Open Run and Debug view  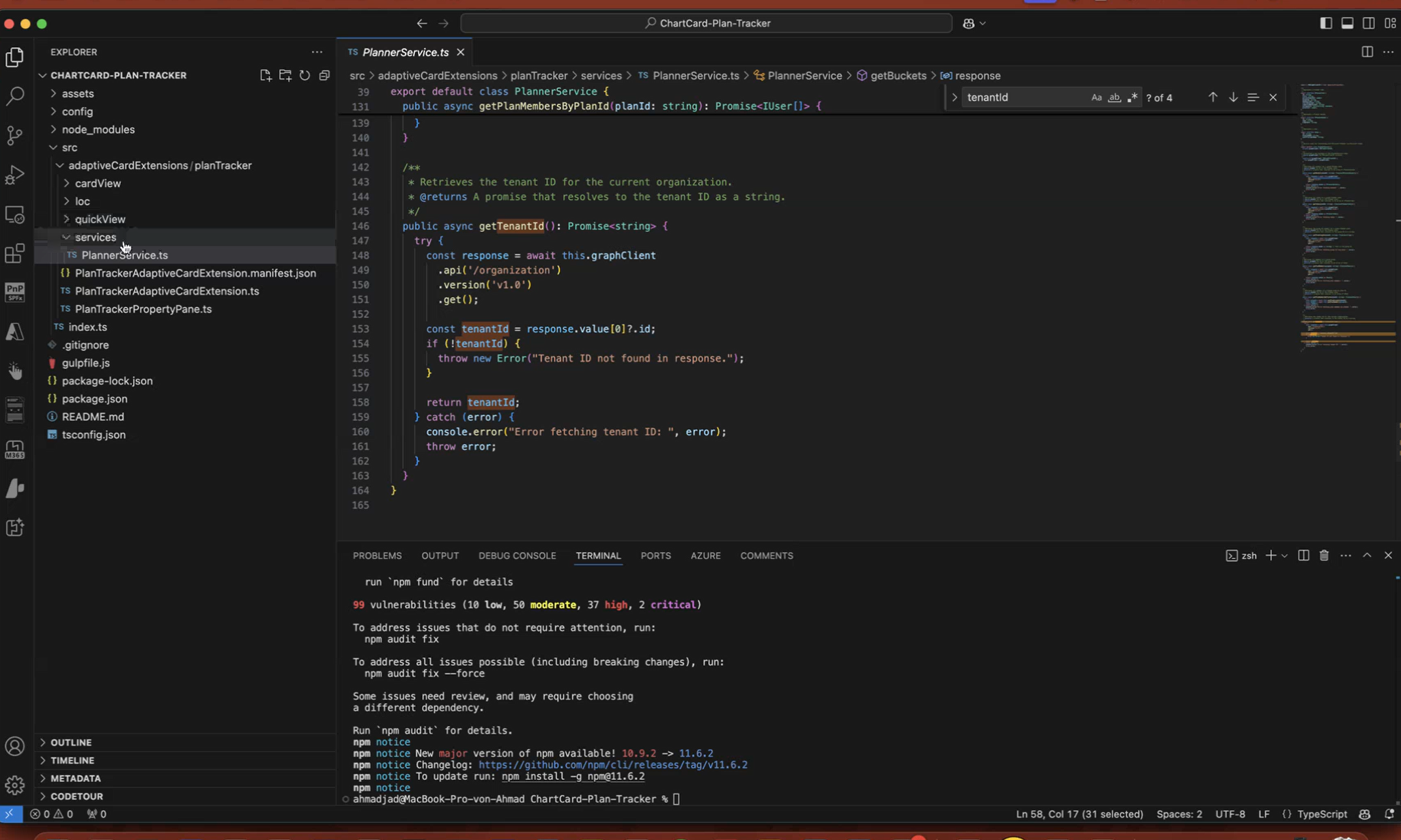[x=15, y=175]
